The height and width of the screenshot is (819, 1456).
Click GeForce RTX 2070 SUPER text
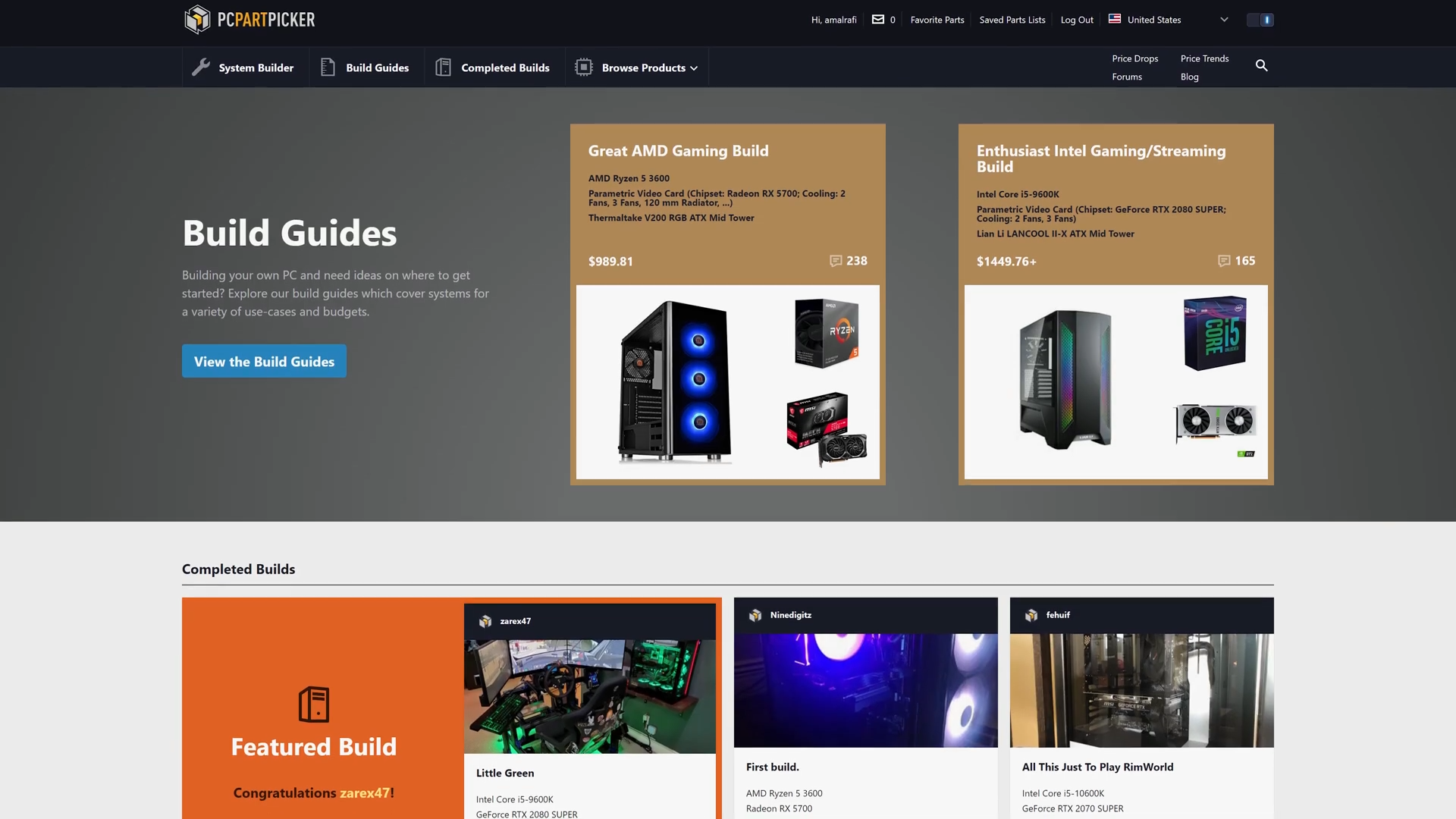tap(1072, 809)
